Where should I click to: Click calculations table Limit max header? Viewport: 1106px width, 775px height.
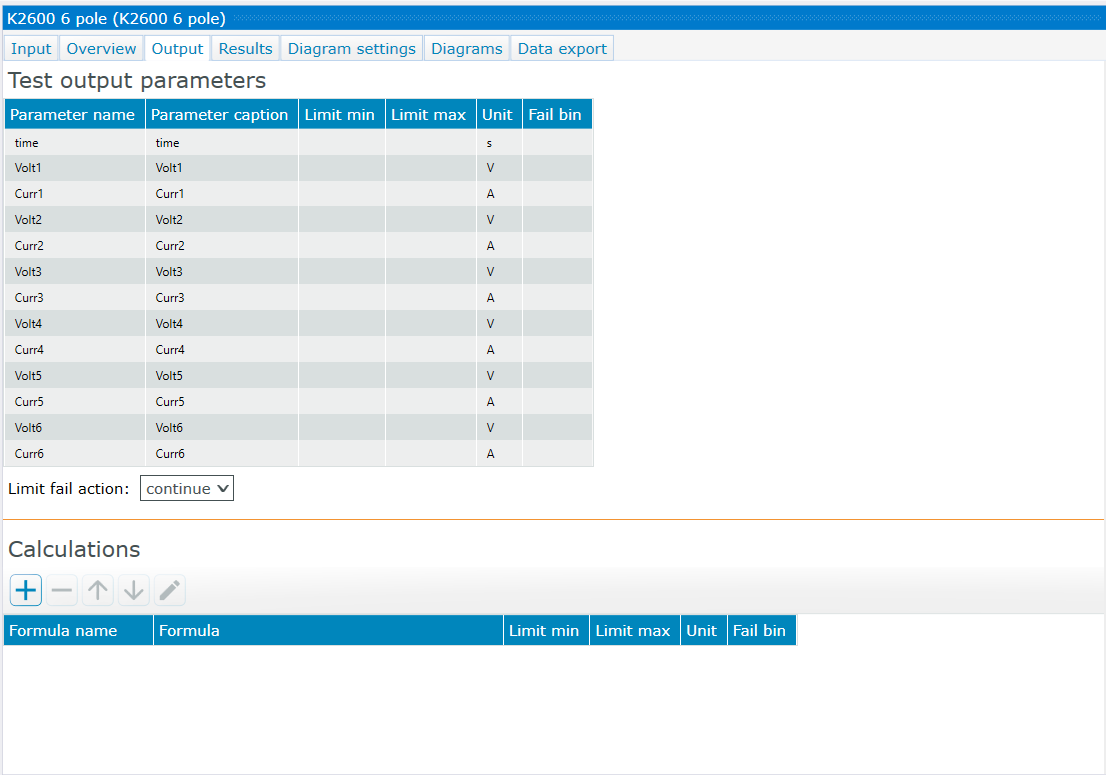635,630
